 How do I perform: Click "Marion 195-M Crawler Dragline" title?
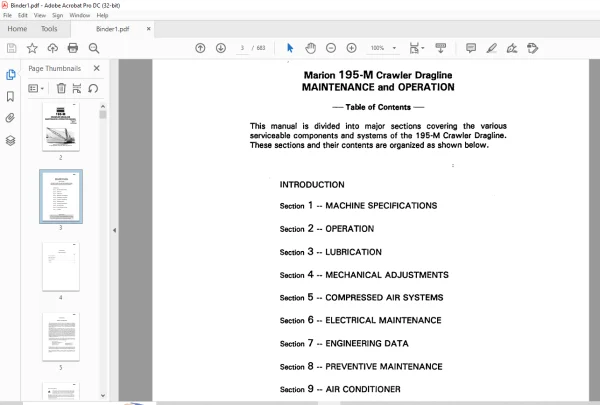click(378, 75)
